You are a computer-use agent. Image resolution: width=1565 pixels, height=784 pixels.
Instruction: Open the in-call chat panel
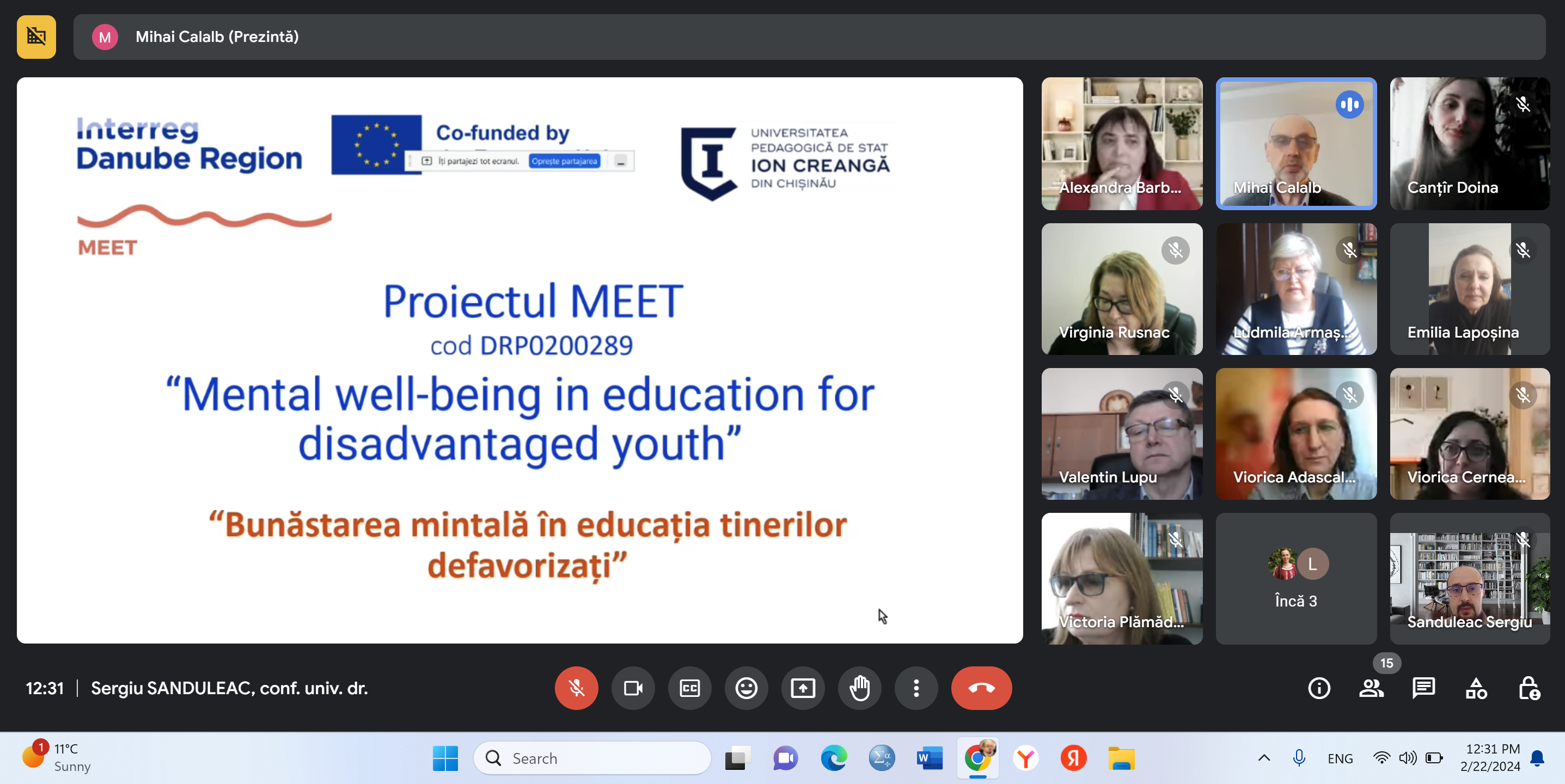1423,688
